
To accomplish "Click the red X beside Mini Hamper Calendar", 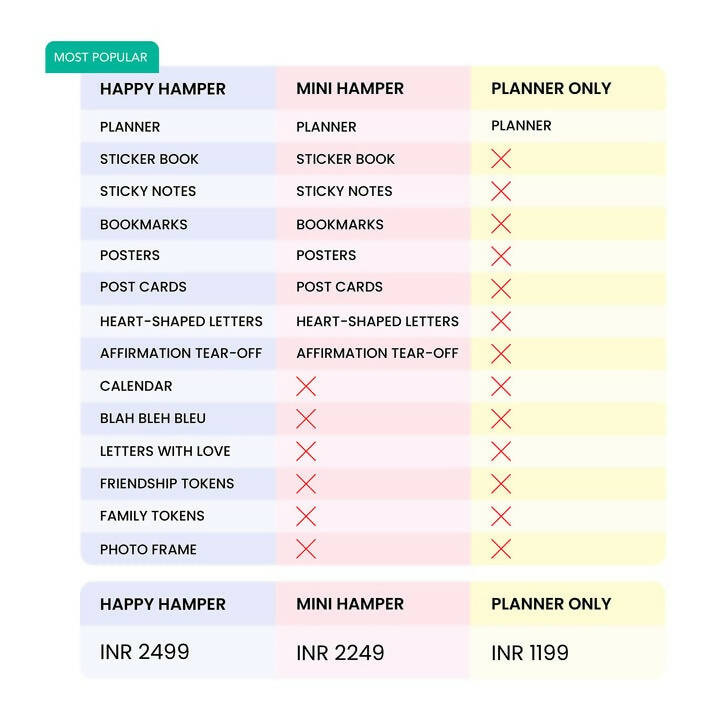I will 306,386.
